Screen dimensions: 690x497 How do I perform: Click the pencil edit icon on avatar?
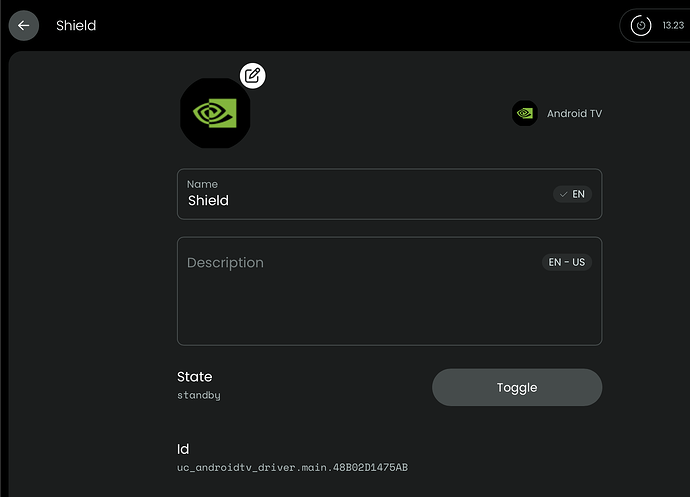(x=253, y=75)
